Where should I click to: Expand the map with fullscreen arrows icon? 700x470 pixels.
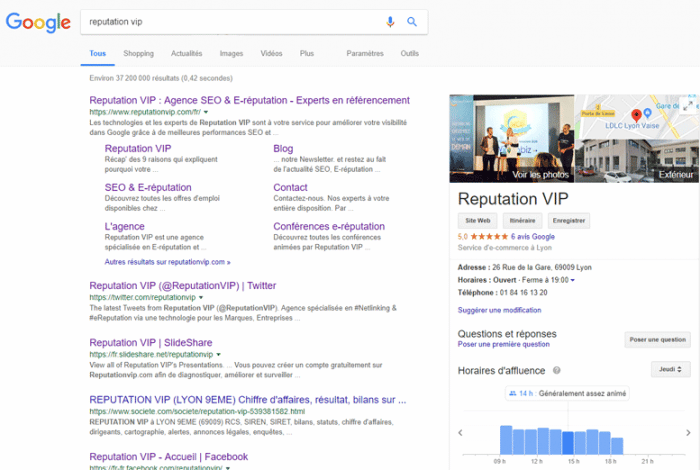tap(690, 104)
